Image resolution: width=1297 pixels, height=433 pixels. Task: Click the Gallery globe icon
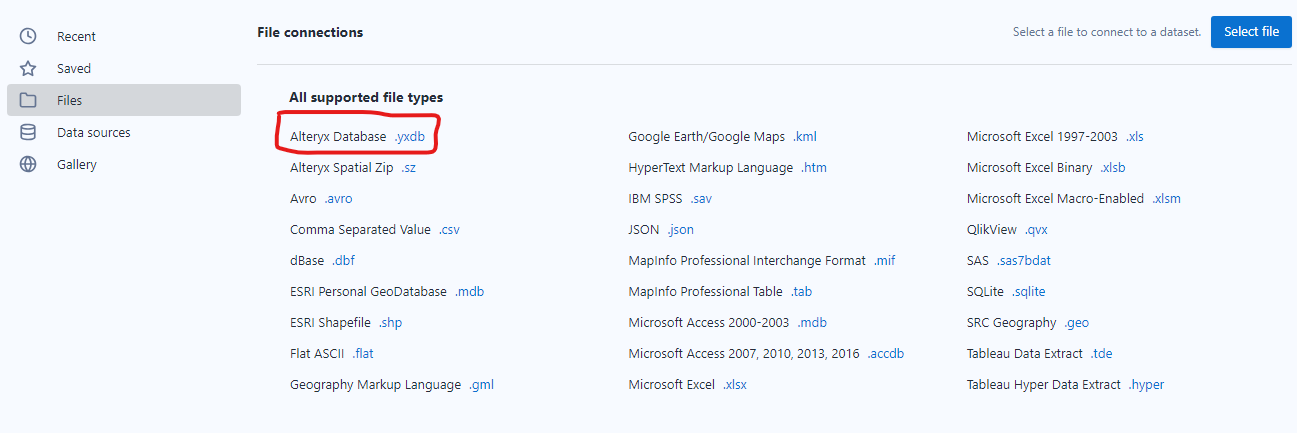coord(28,164)
